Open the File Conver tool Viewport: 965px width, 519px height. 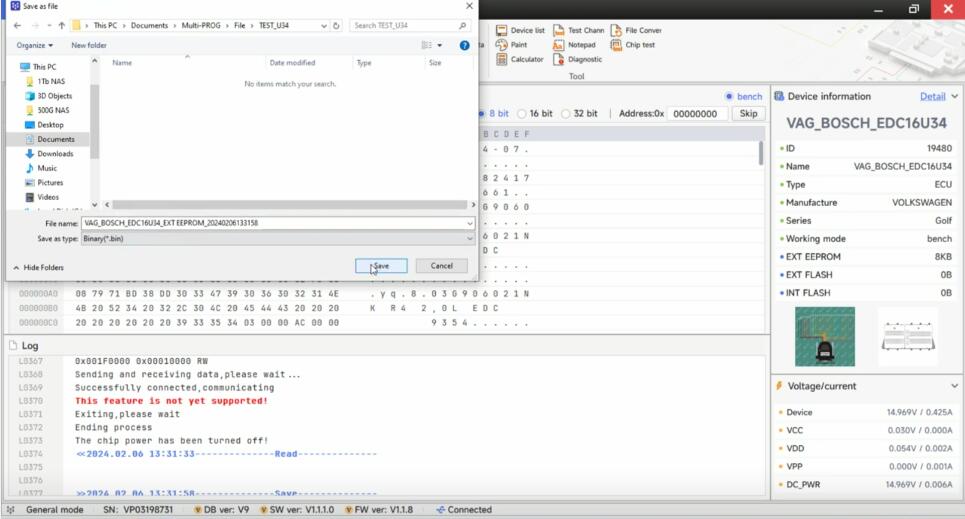point(636,30)
